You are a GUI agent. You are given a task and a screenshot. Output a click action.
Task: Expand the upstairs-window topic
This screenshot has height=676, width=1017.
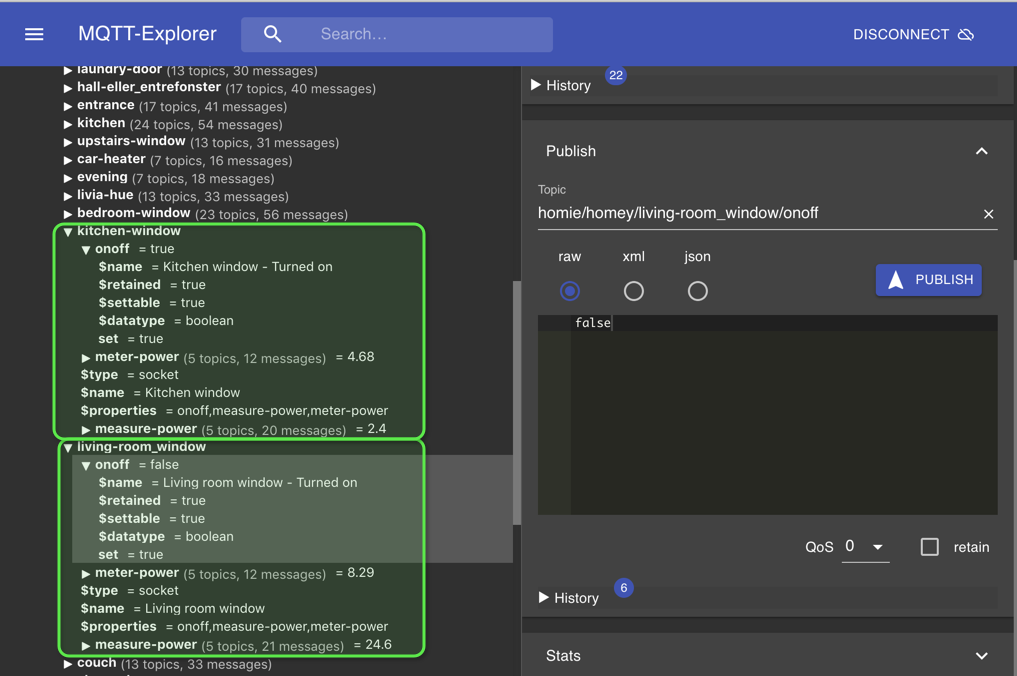point(68,142)
